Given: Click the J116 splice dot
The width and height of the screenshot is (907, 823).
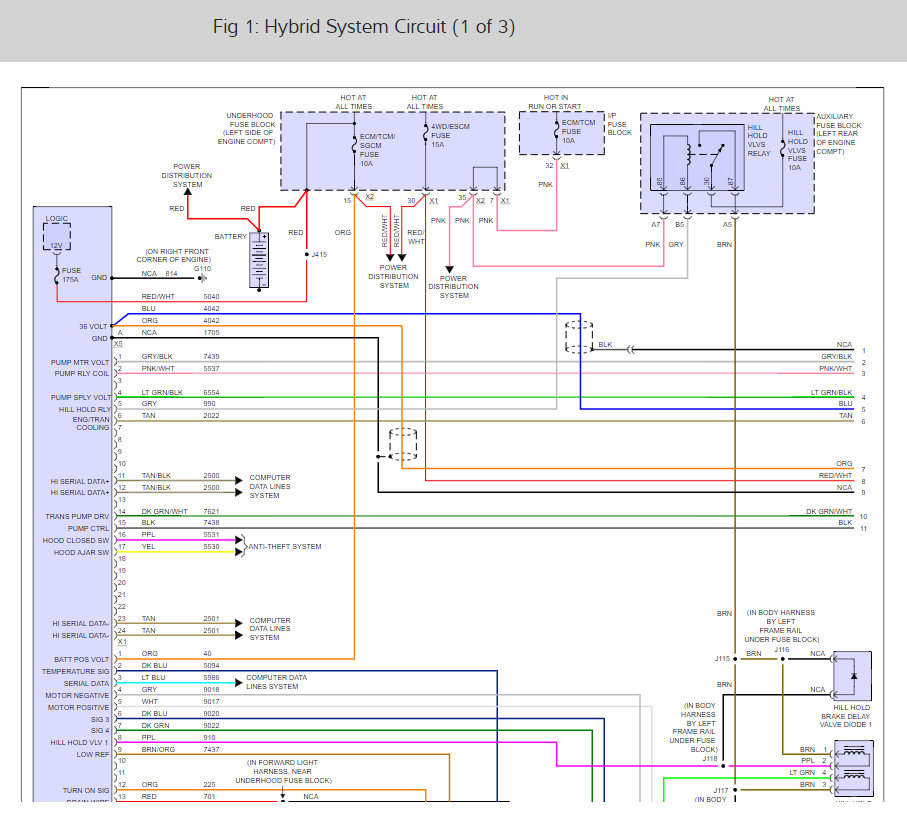Looking at the screenshot, I should (783, 659).
